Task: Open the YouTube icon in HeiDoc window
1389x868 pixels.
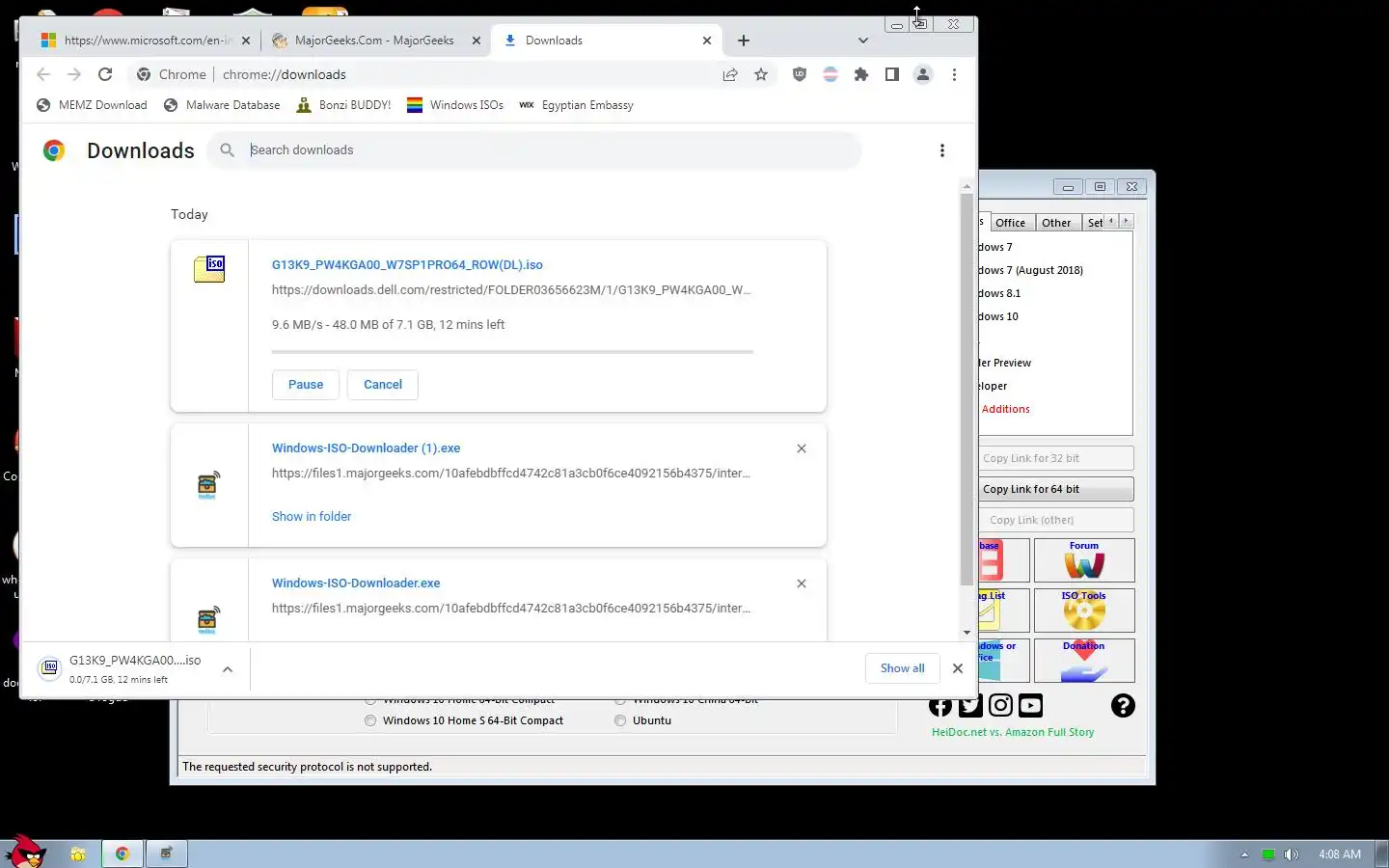Action: point(1030,706)
